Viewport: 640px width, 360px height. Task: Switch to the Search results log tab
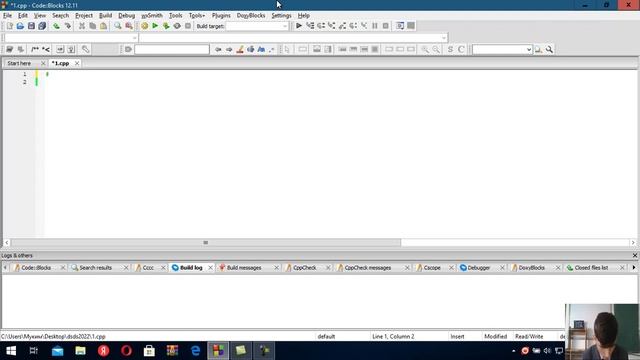tap(95, 268)
